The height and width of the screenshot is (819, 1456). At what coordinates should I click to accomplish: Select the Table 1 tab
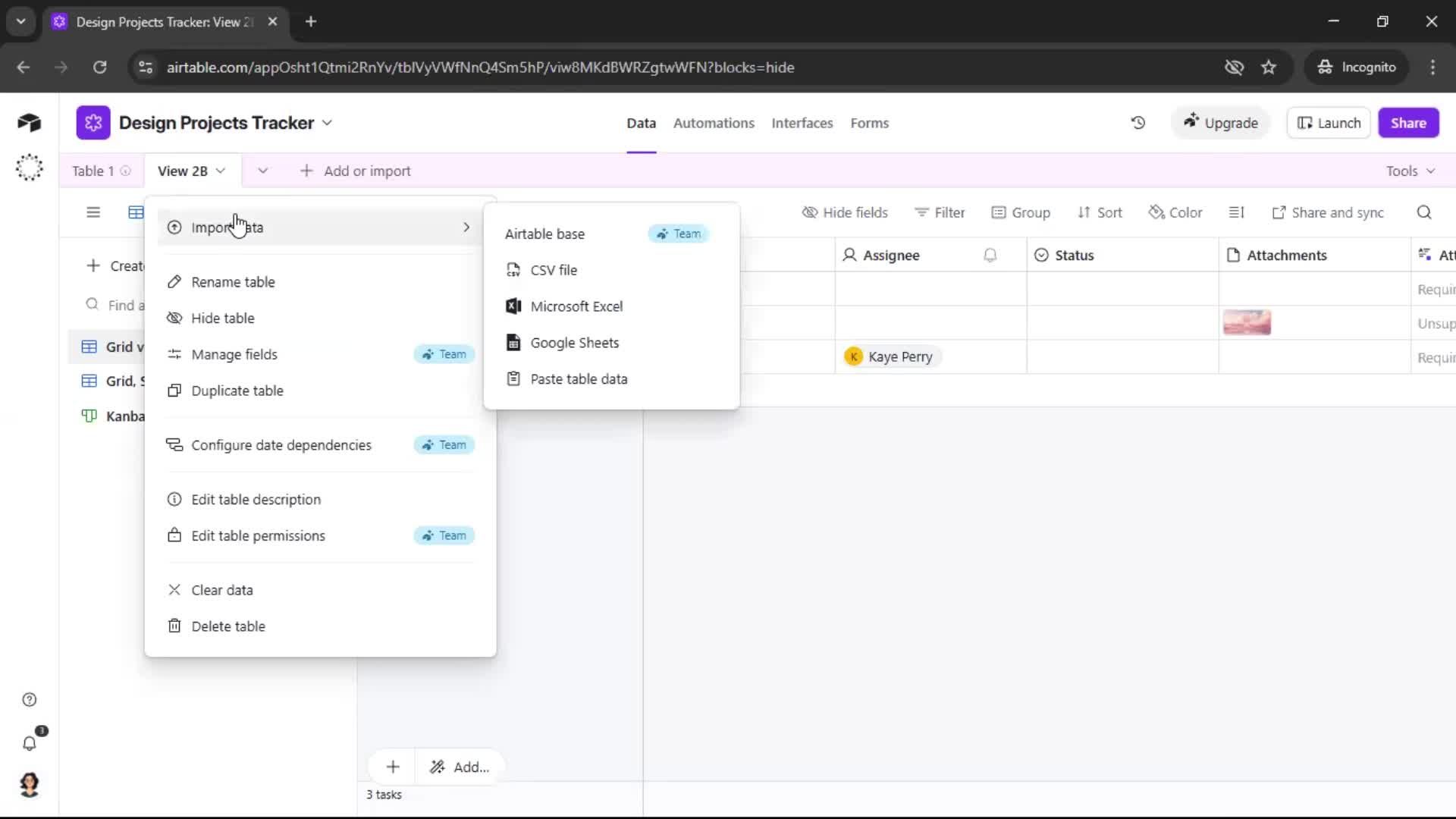[x=93, y=171]
